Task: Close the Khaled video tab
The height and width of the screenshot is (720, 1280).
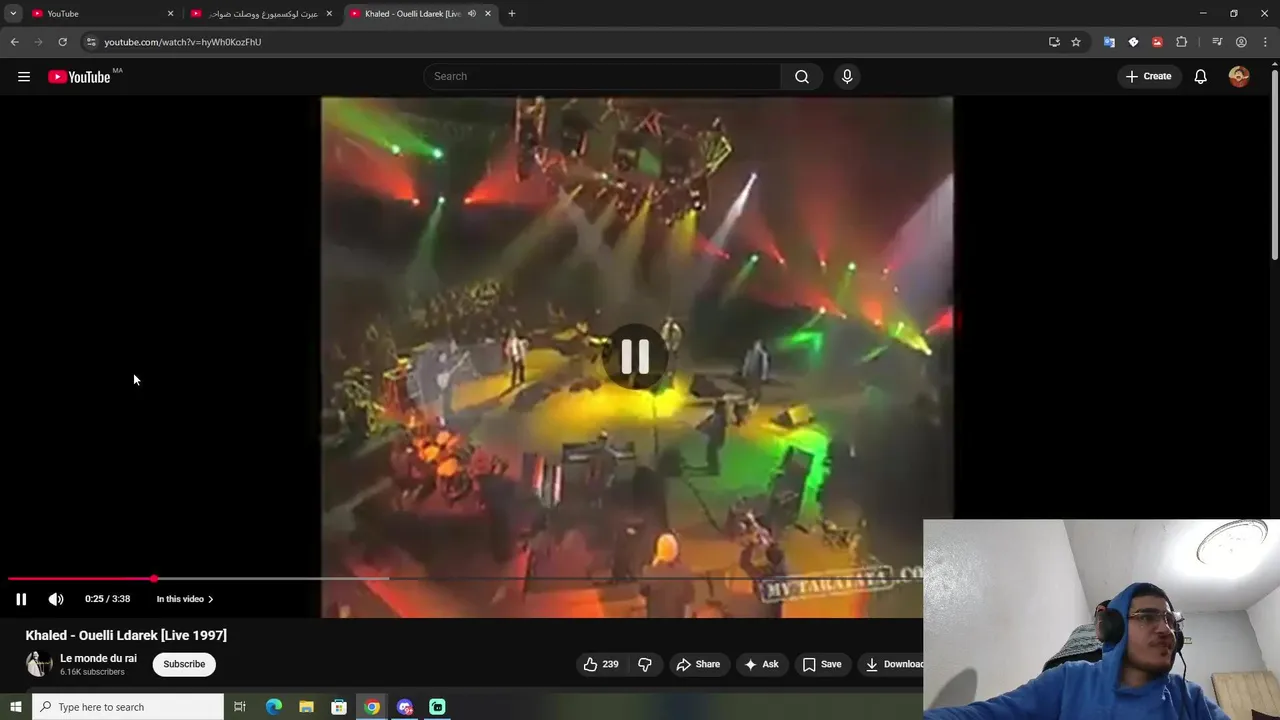Action: [x=488, y=14]
